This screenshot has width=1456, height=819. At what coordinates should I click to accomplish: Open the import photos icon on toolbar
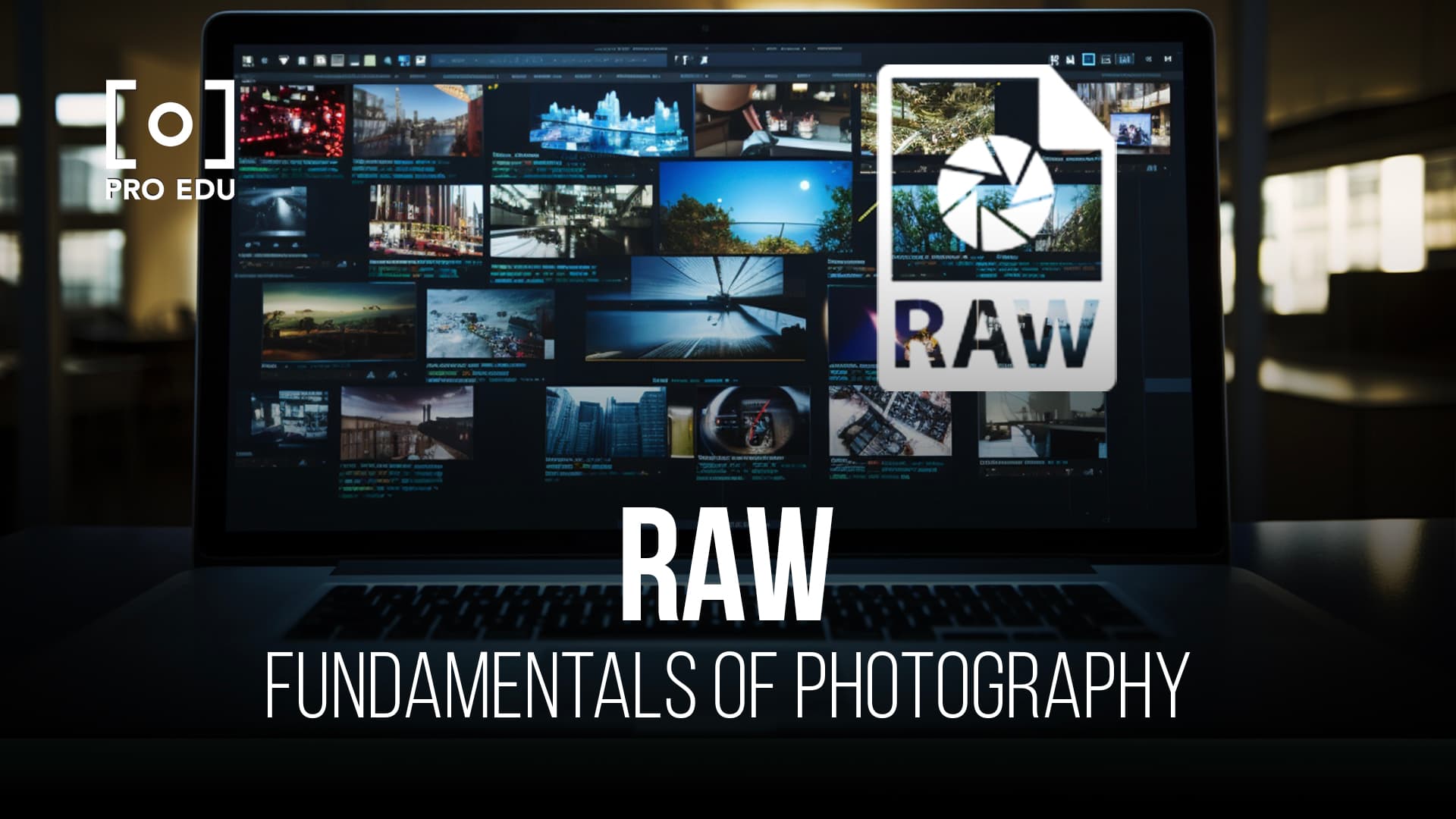click(246, 58)
